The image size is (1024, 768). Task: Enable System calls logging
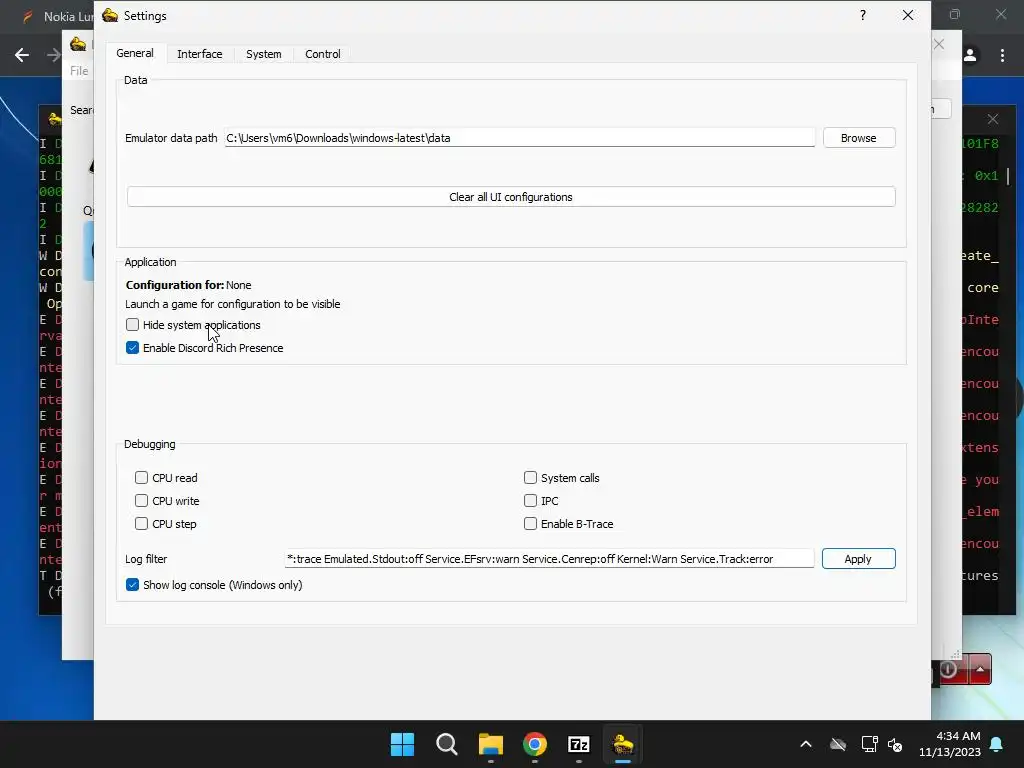pos(530,477)
